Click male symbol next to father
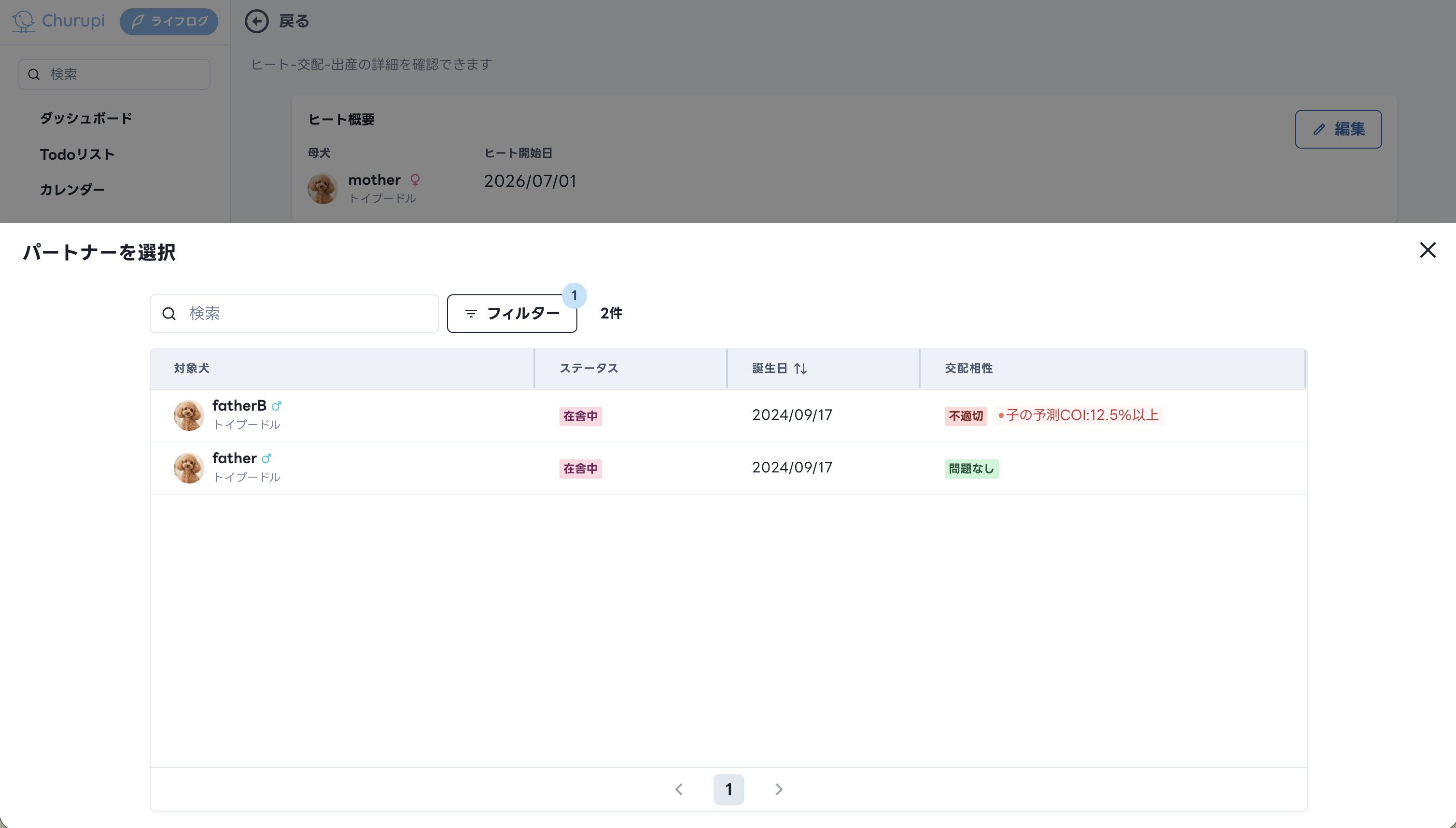The height and width of the screenshot is (828, 1456). coord(266,458)
